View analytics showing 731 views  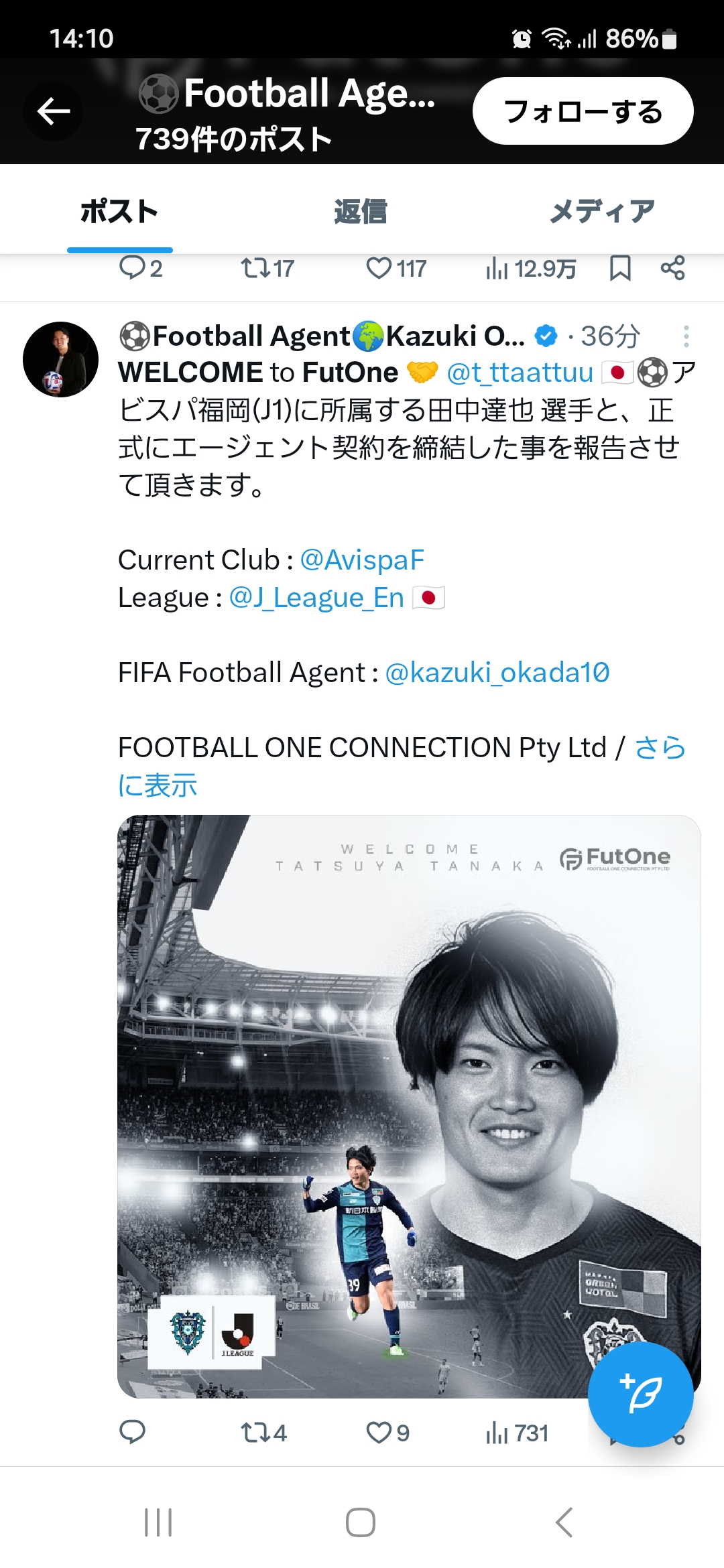tap(517, 1433)
